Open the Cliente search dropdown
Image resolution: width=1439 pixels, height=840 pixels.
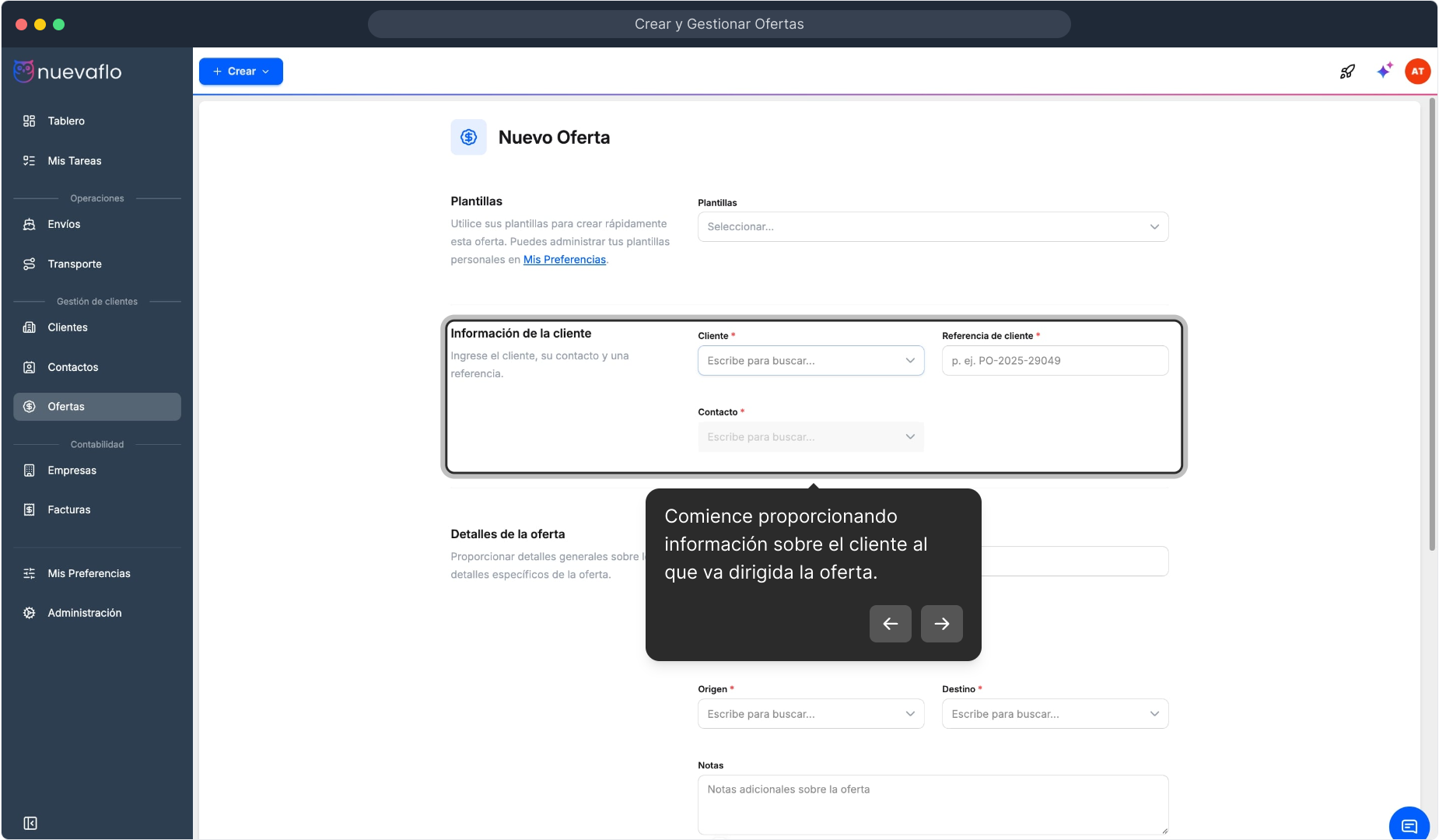(x=810, y=361)
